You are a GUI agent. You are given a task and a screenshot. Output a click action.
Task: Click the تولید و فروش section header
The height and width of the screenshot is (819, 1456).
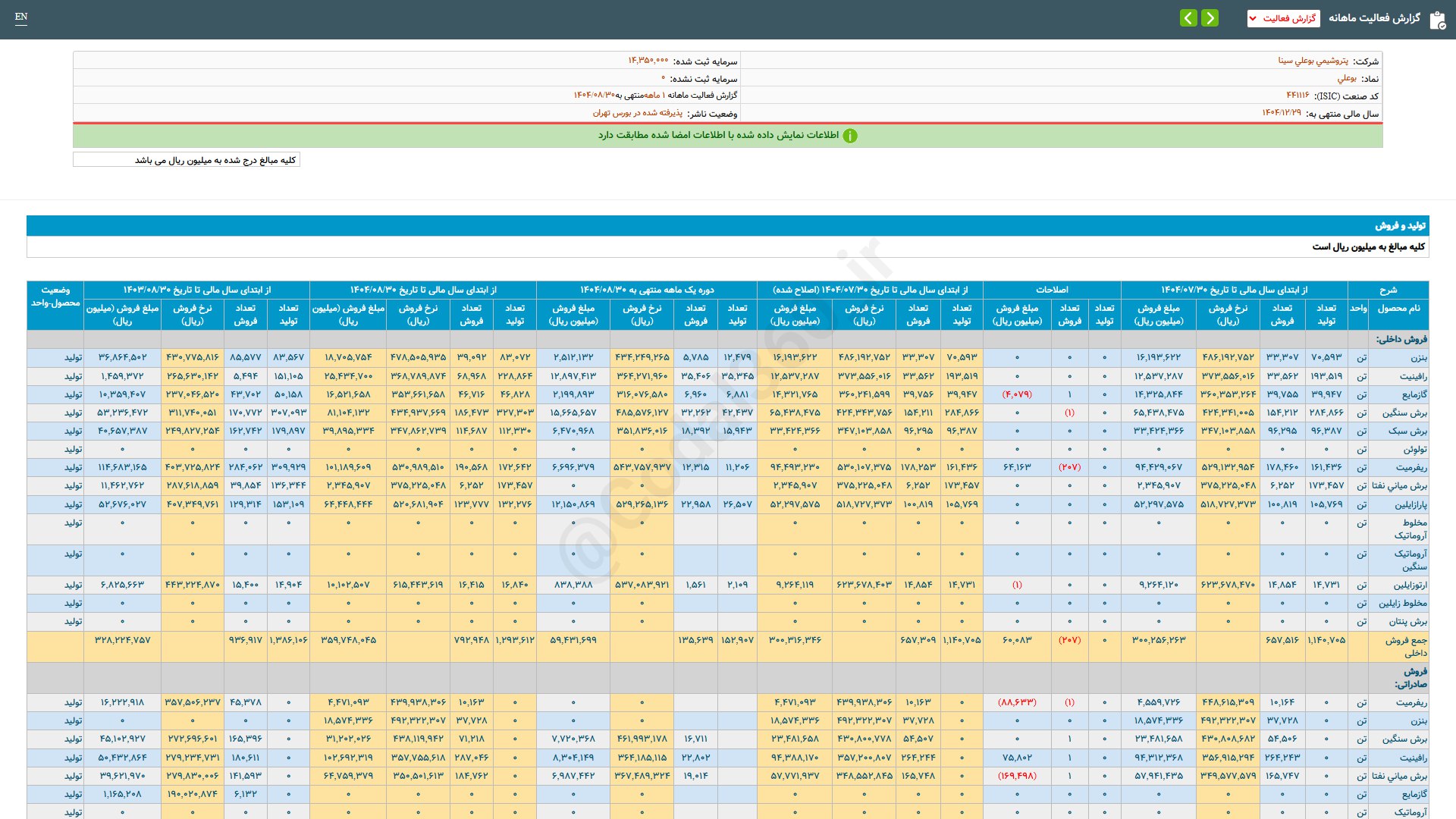coord(1400,226)
